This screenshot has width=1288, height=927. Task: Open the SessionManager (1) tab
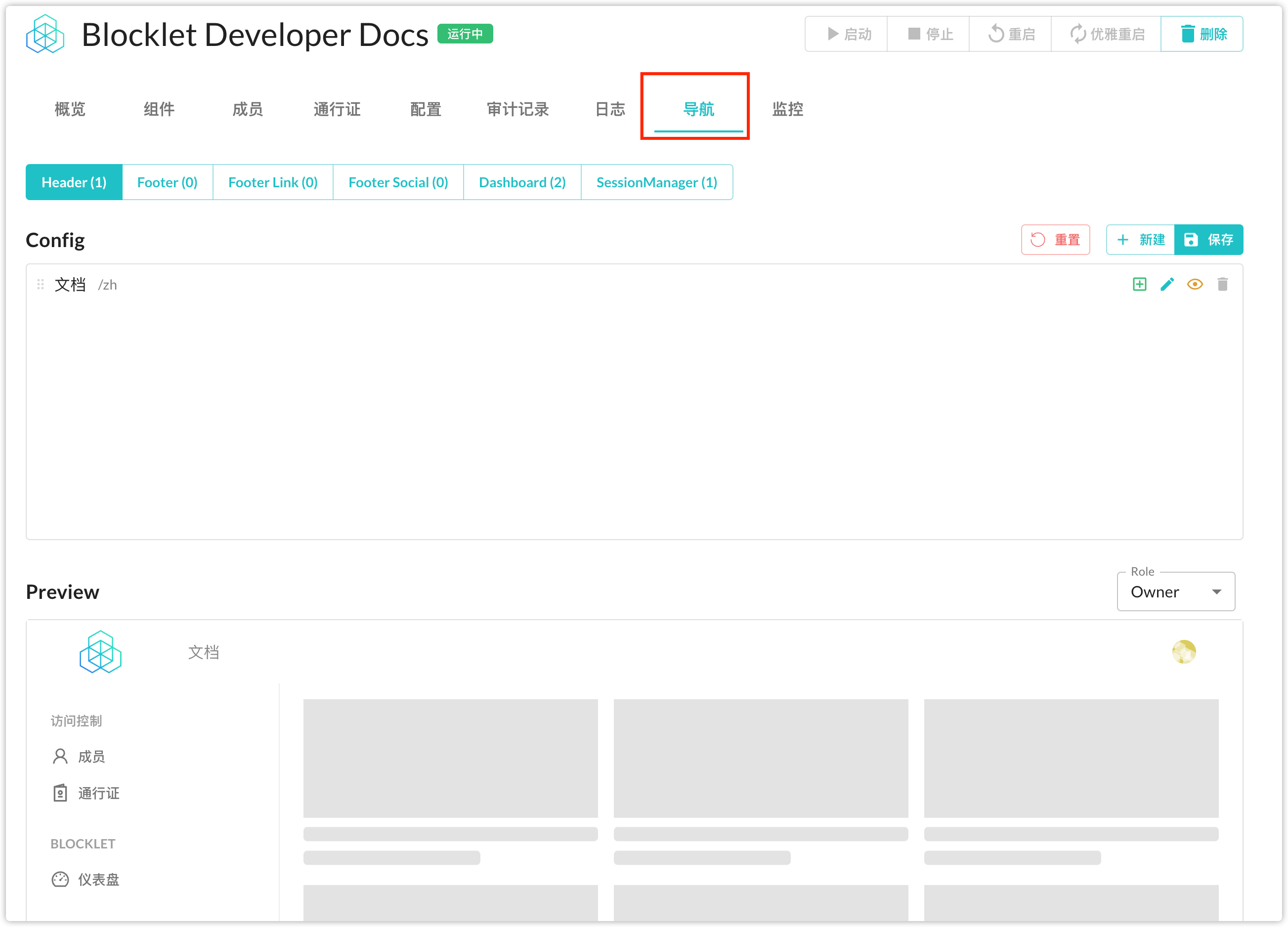656,182
